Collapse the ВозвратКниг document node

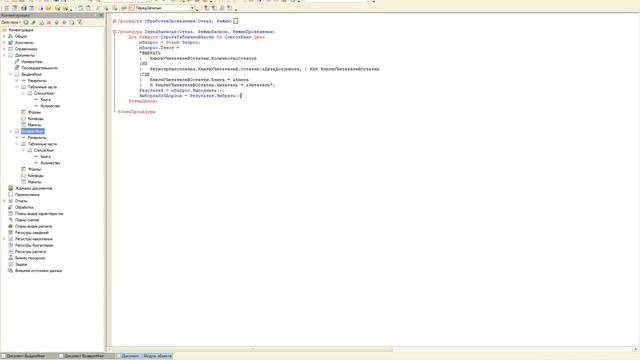[x=11, y=131]
